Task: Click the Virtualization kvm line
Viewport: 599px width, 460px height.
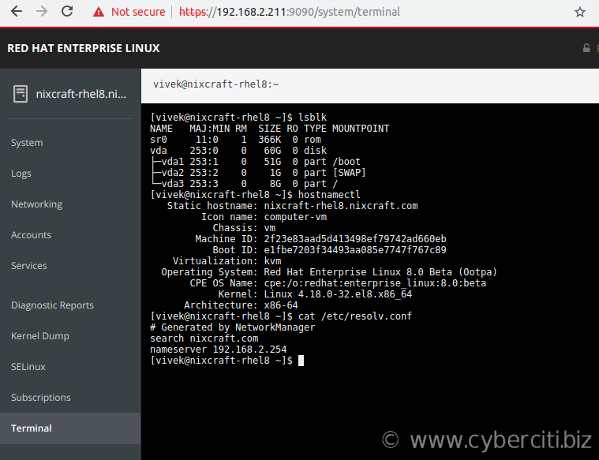Action: point(227,261)
